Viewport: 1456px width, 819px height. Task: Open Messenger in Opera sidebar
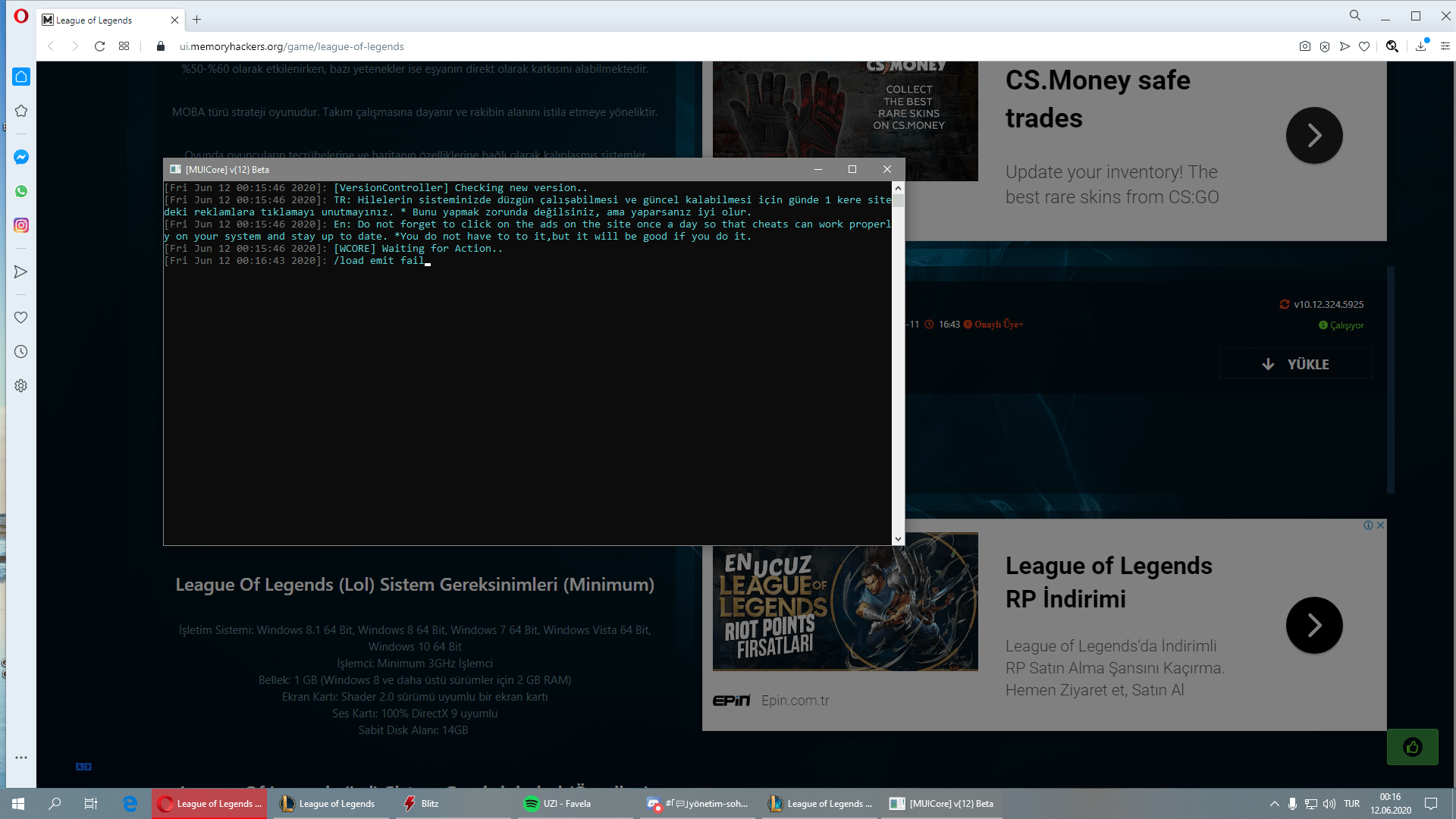[x=21, y=157]
